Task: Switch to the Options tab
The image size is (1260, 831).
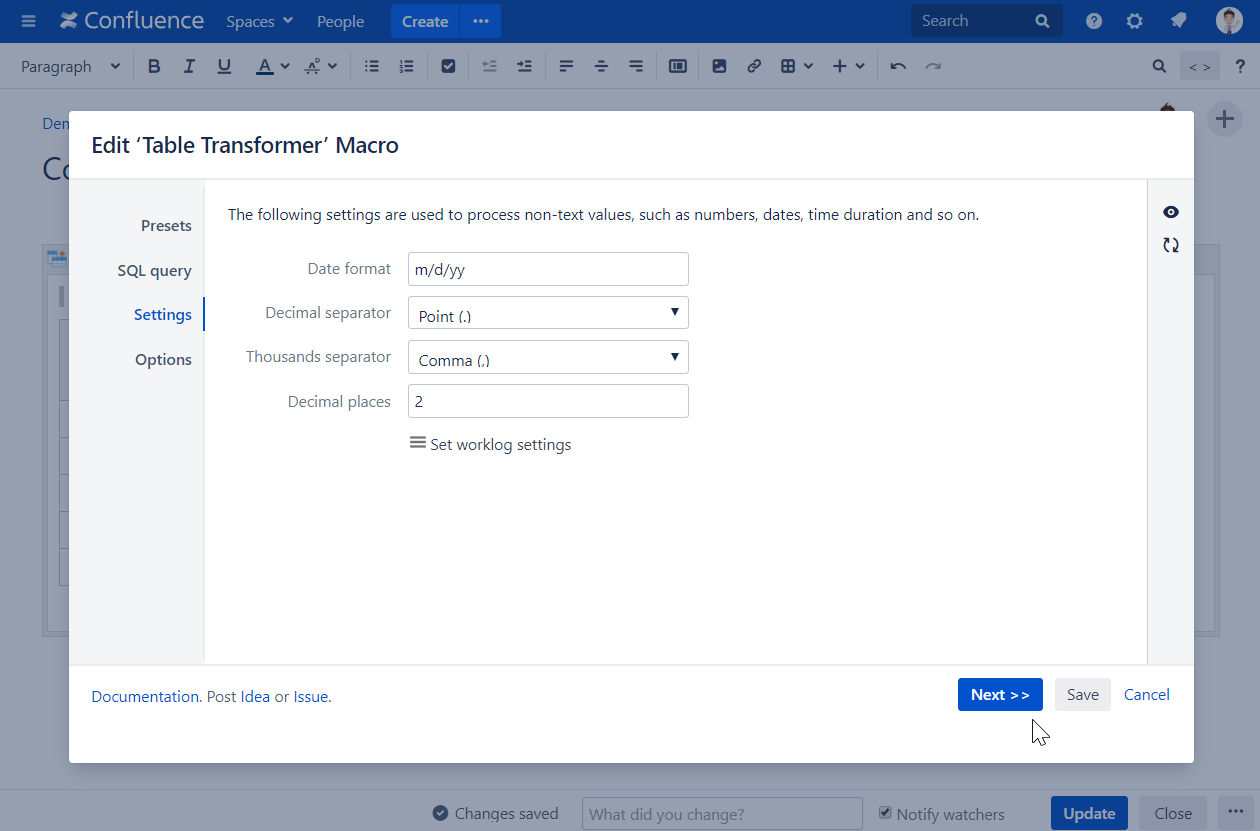Action: pyautogui.click(x=163, y=360)
